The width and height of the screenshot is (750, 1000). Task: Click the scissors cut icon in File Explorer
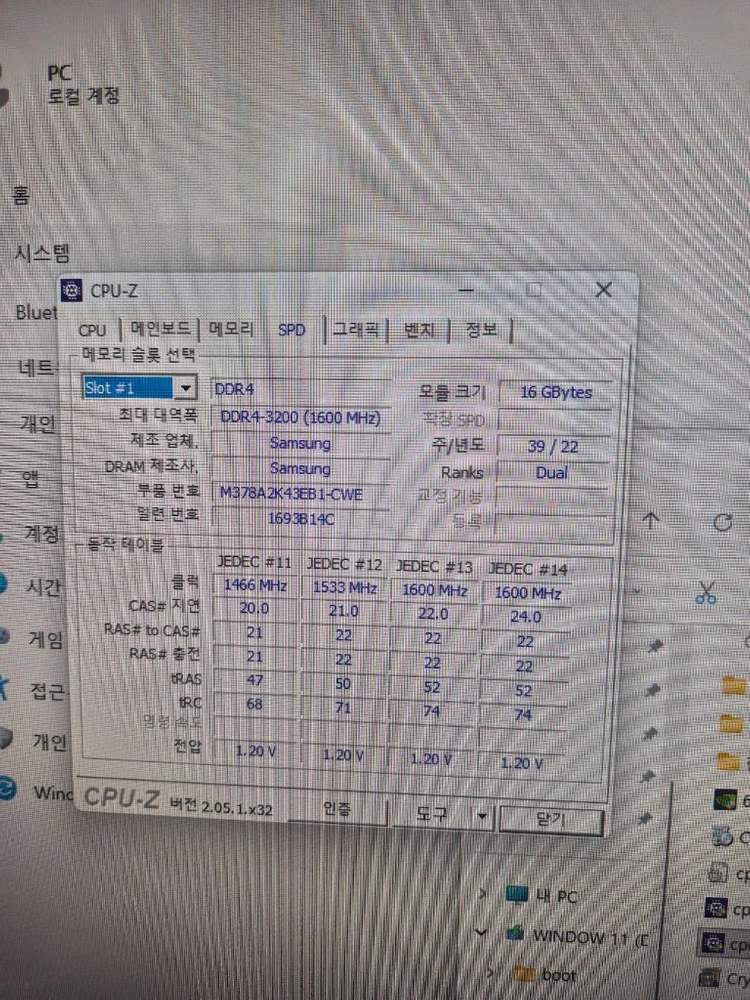pyautogui.click(x=706, y=592)
